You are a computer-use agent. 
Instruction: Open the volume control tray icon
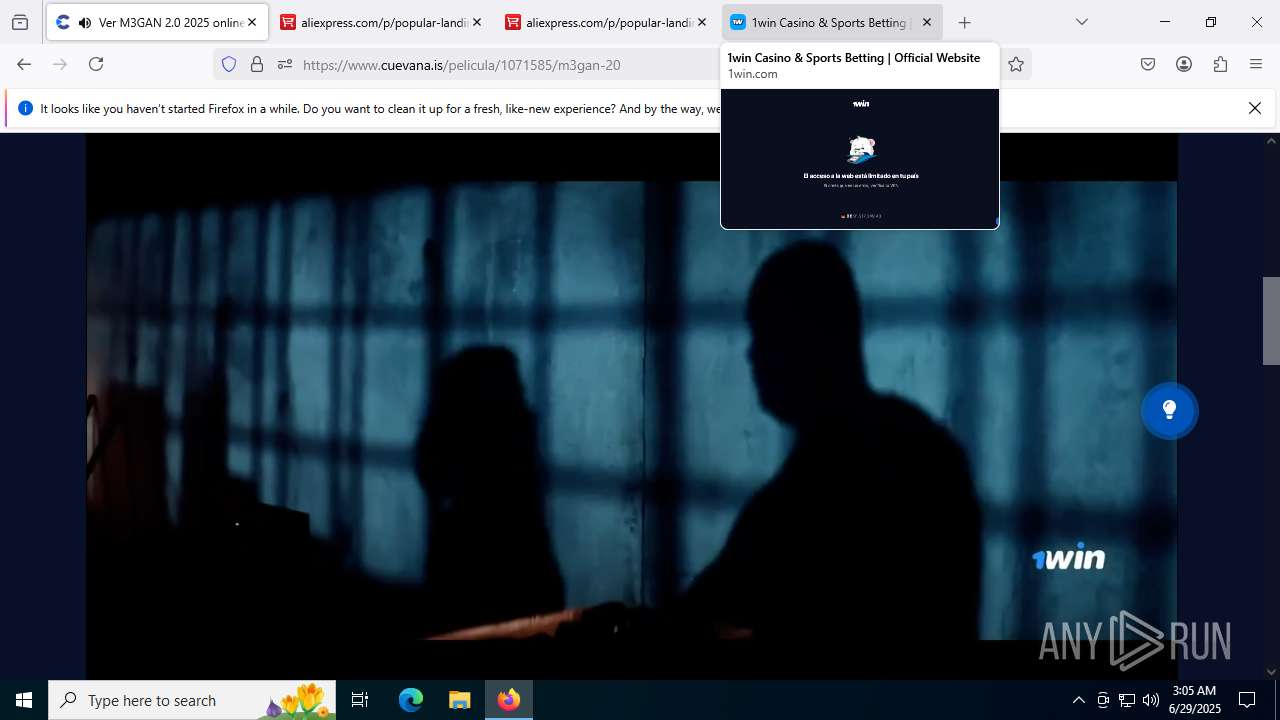(x=1151, y=700)
